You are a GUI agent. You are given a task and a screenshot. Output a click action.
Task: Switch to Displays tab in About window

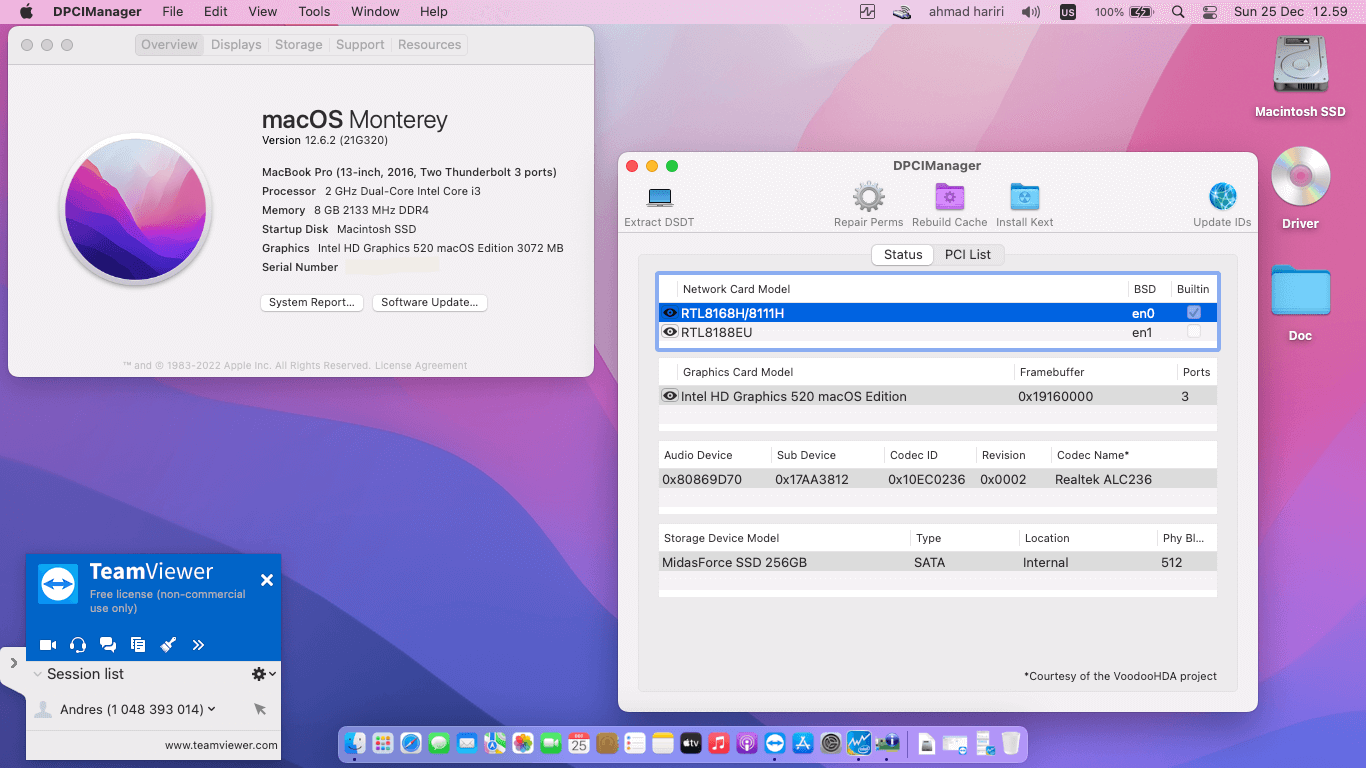[x=236, y=45]
